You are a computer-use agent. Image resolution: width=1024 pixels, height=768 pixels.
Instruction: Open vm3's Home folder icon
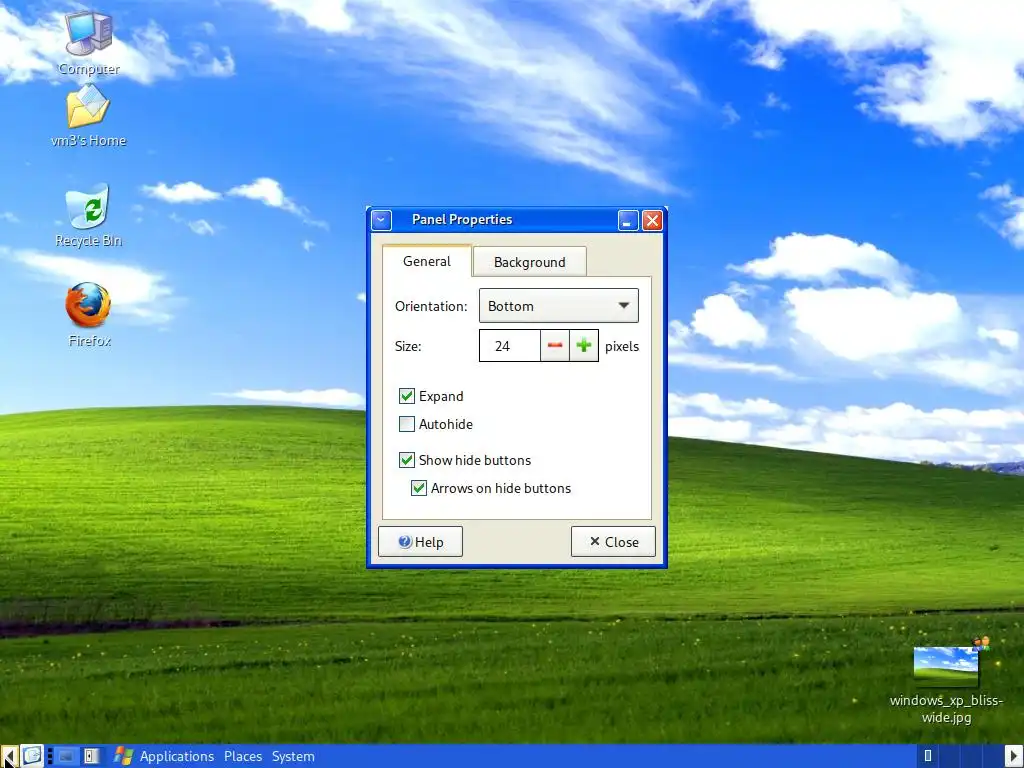coord(88,116)
